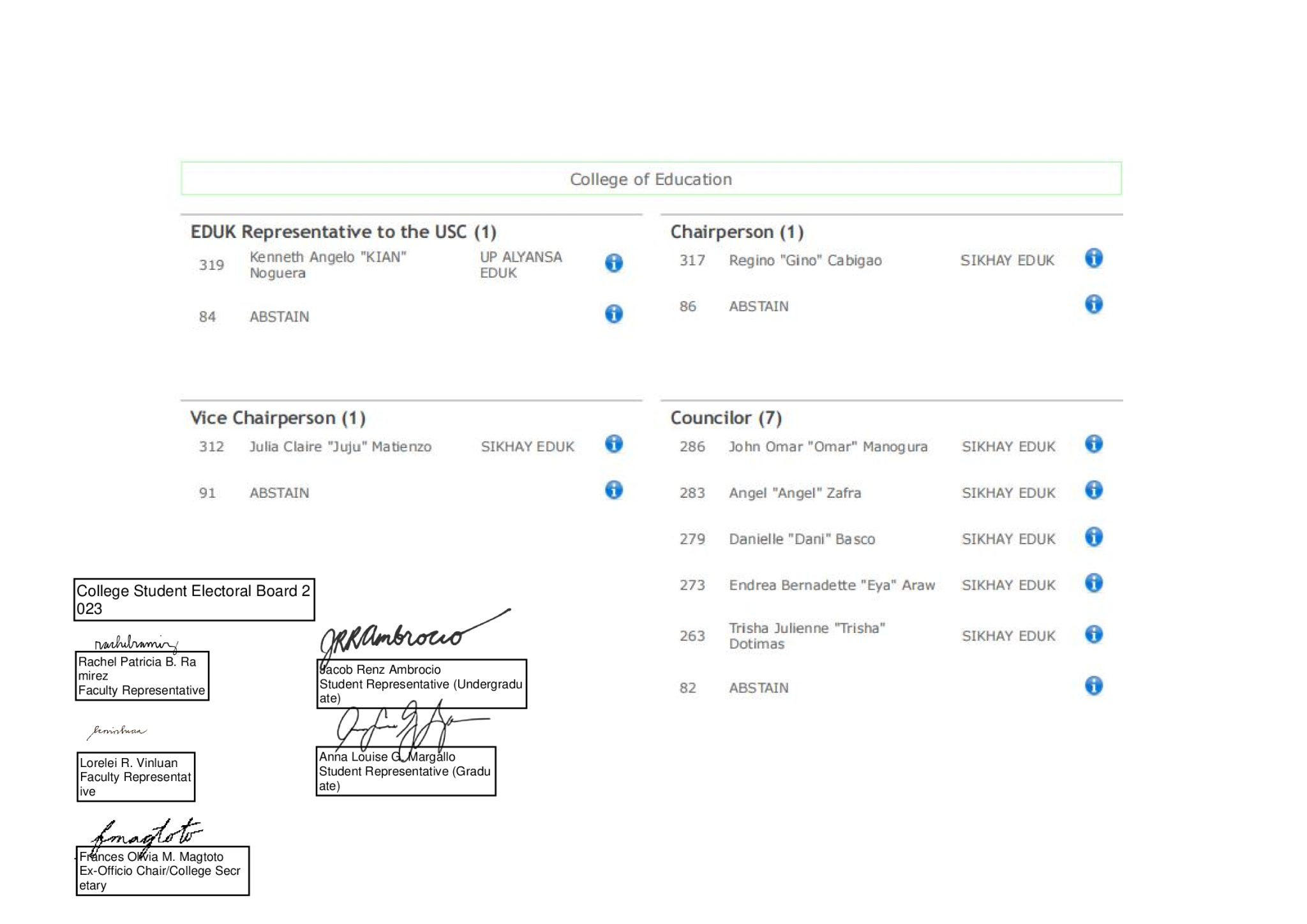Select College Student Electoral Board 2023 box
The width and height of the screenshot is (1307, 924).
click(x=194, y=599)
